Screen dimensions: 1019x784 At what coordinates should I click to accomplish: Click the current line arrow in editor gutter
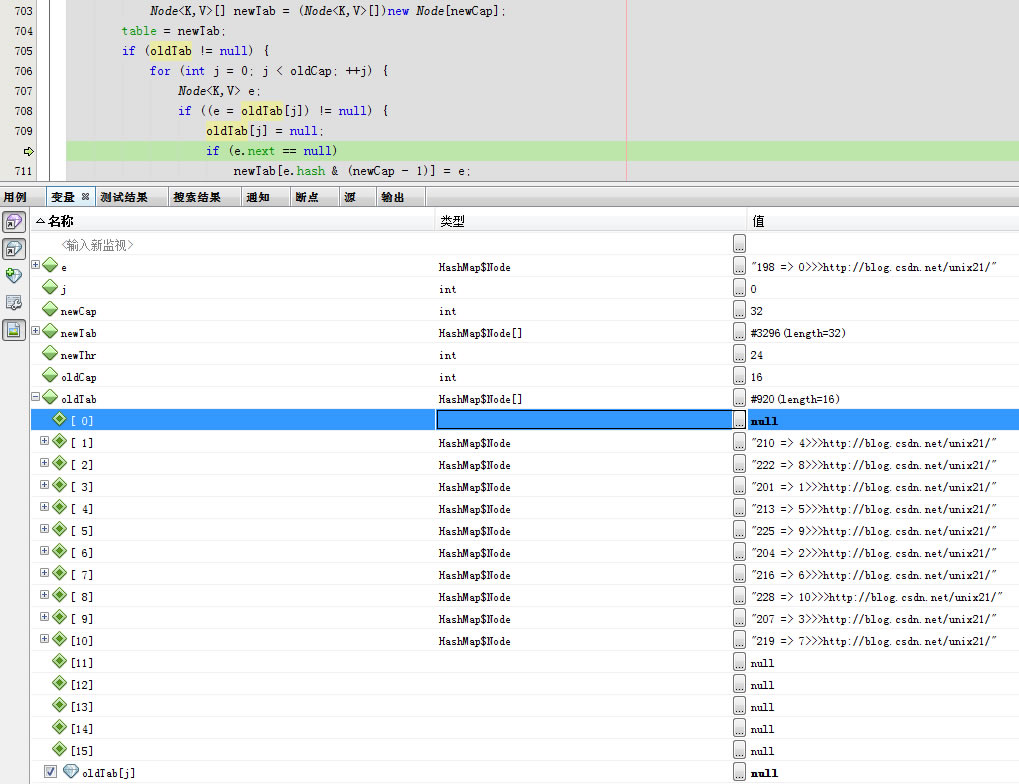click(x=29, y=151)
